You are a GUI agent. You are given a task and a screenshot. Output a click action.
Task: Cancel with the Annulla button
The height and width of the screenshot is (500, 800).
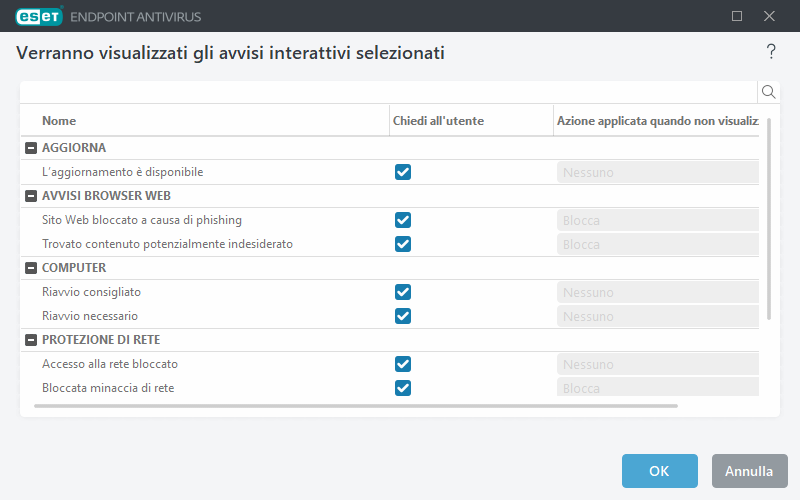tap(749, 471)
